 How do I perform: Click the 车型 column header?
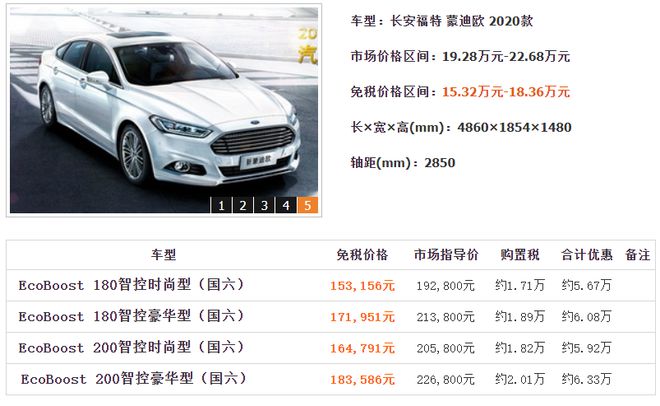coord(164,255)
